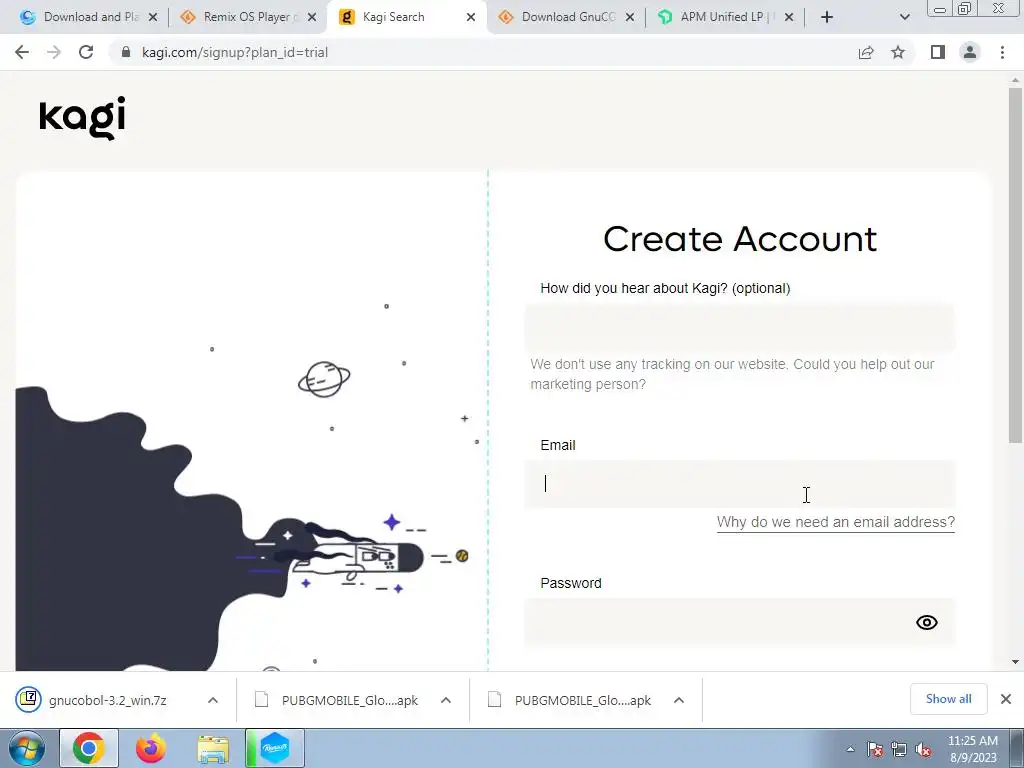1024x768 pixels.
Task: Show hidden system tray icons
Action: click(x=850, y=749)
